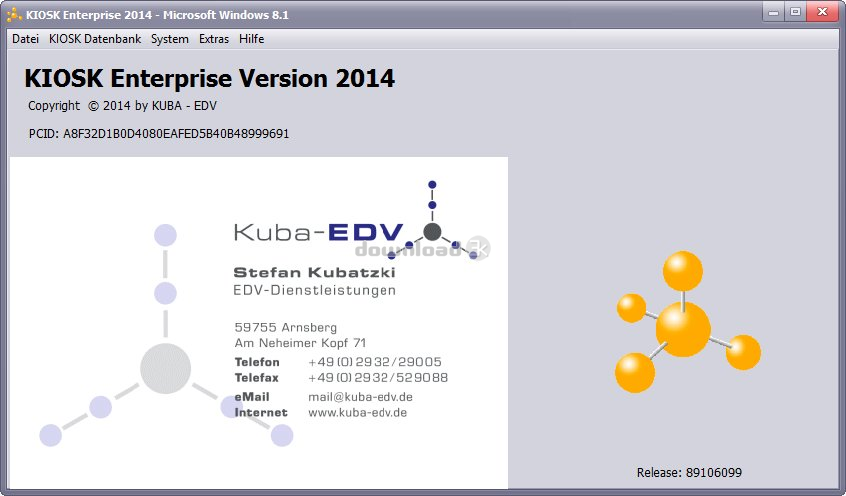Open the KIOSK Datenbank menu
846x496 pixels.
pyautogui.click(x=95, y=39)
